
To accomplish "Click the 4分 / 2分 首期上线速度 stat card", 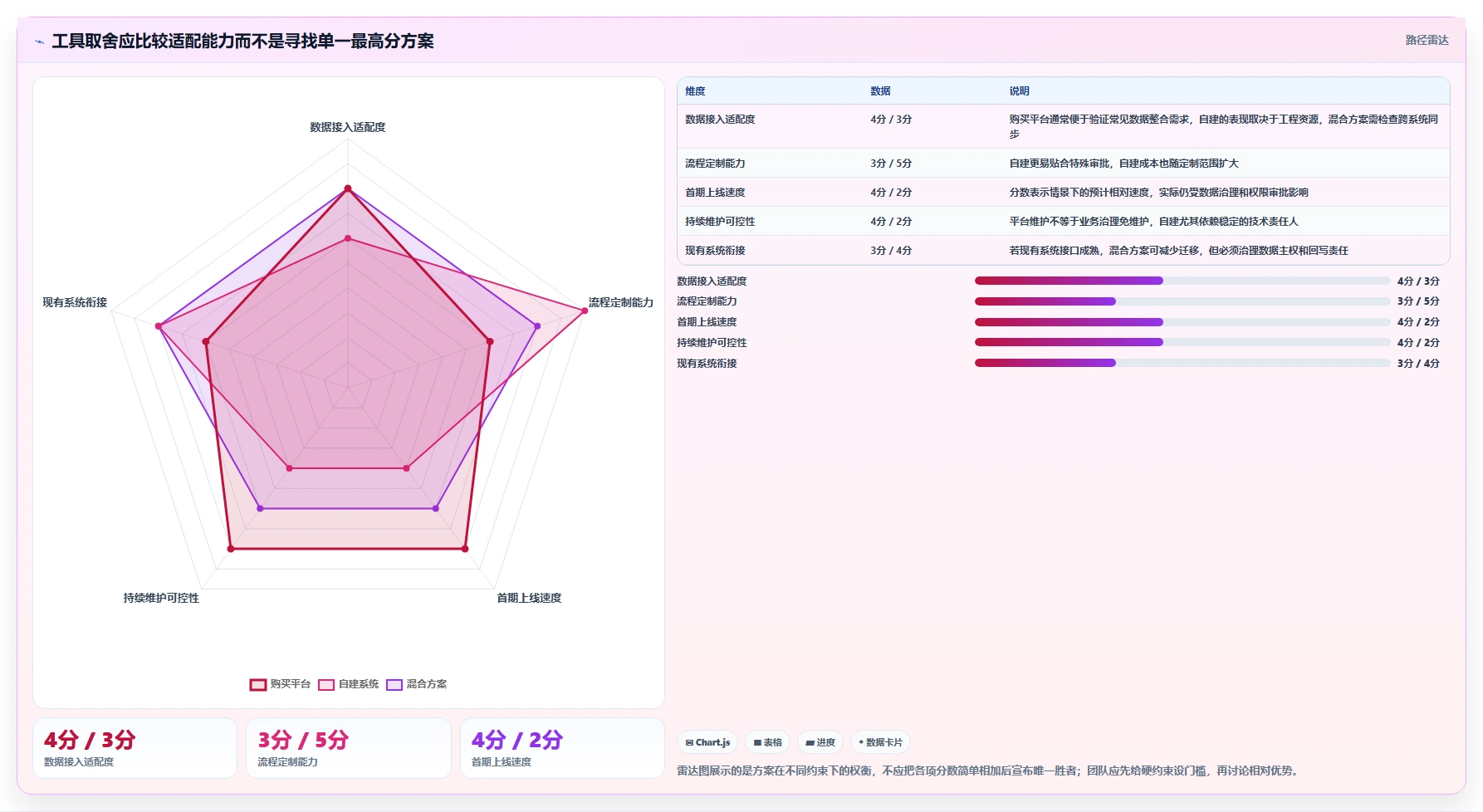I will pyautogui.click(x=563, y=748).
